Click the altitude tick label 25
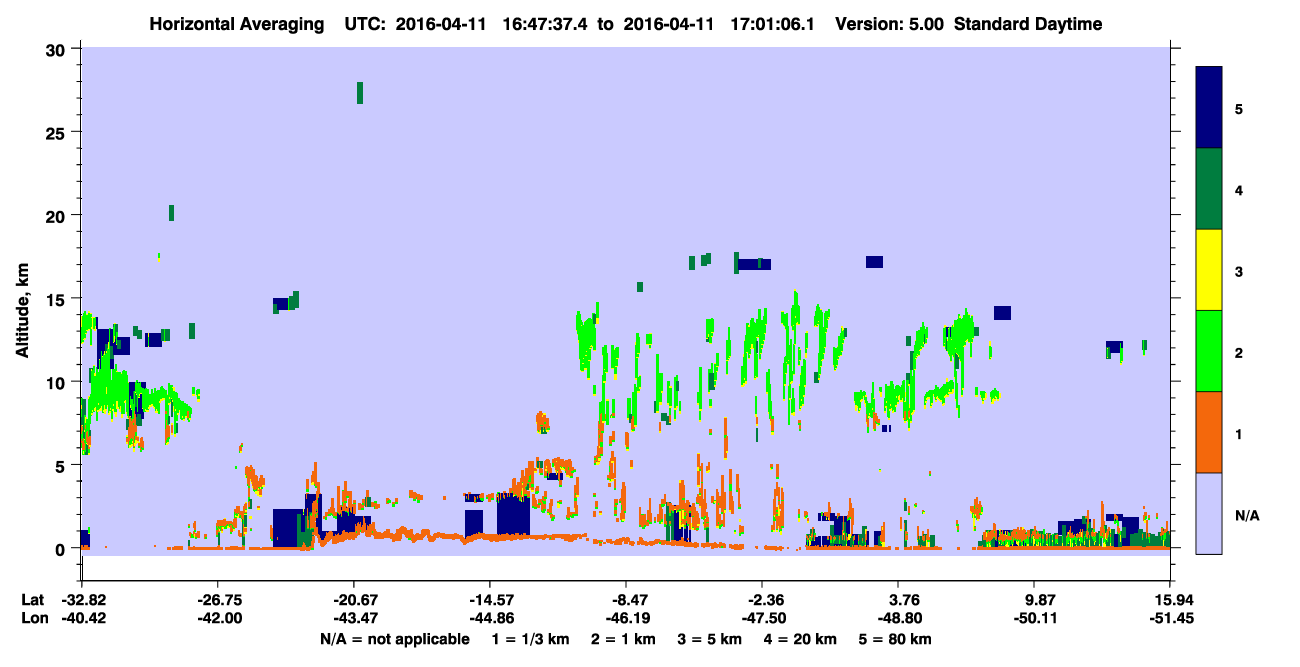 (x=56, y=132)
